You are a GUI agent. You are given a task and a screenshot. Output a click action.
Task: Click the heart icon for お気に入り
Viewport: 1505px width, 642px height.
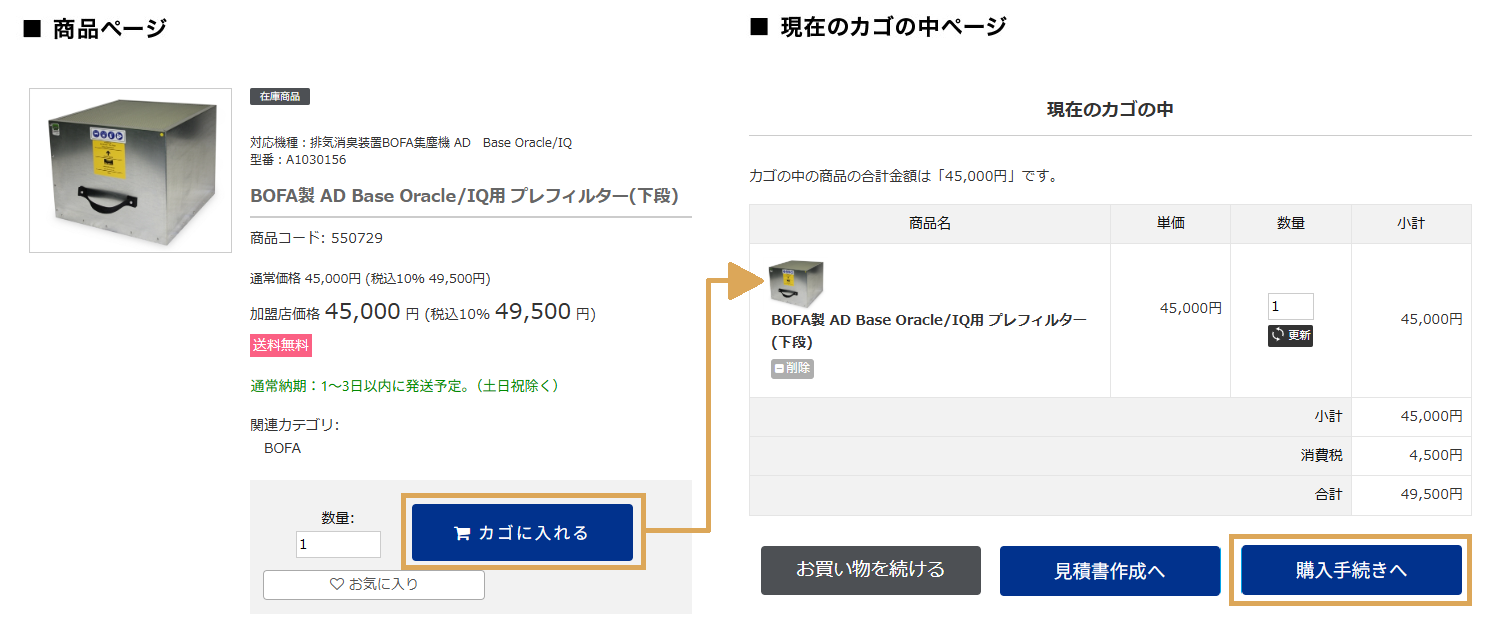[x=336, y=585]
